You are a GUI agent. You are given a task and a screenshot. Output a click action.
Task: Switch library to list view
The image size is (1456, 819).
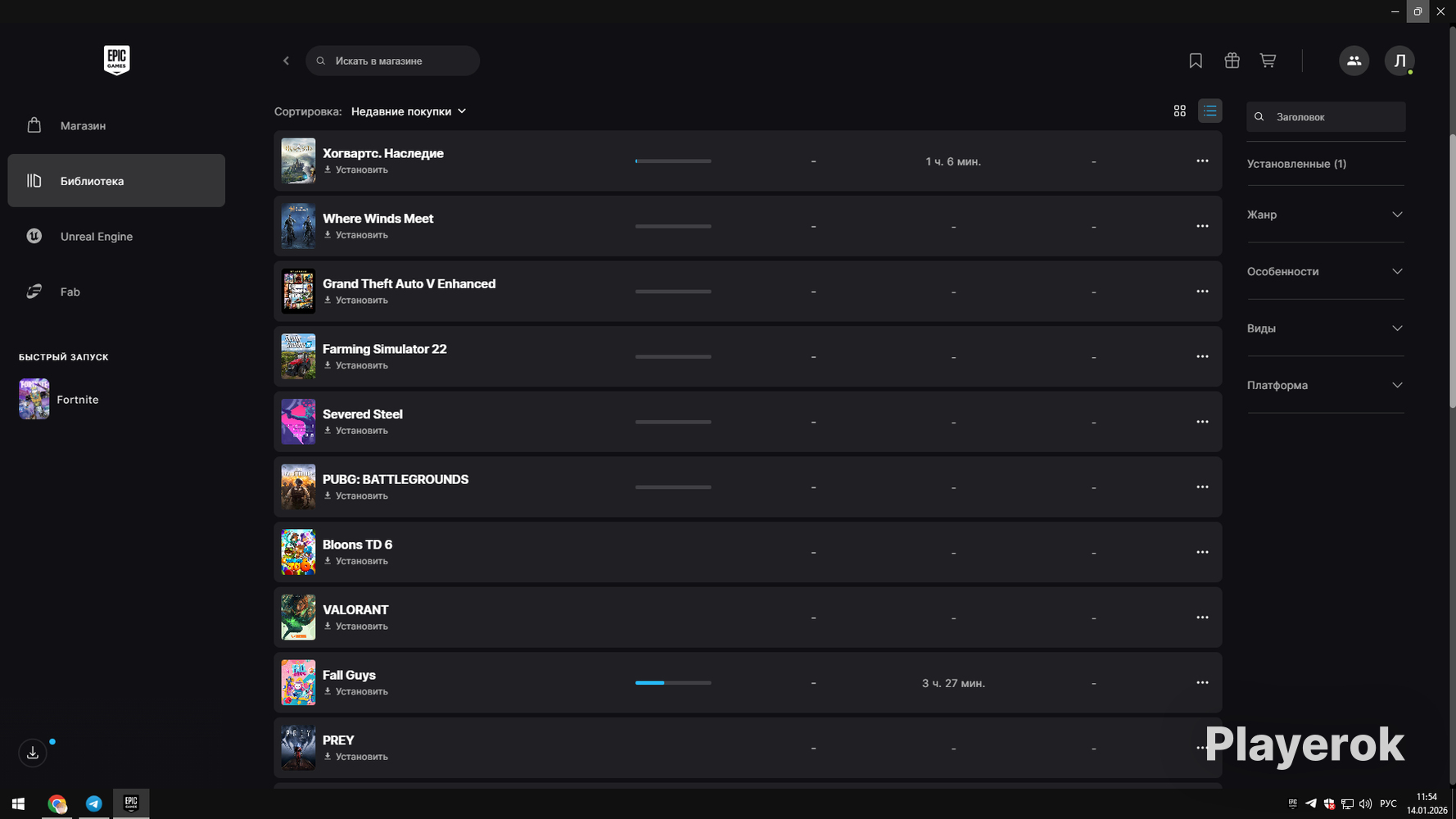pyautogui.click(x=1210, y=111)
